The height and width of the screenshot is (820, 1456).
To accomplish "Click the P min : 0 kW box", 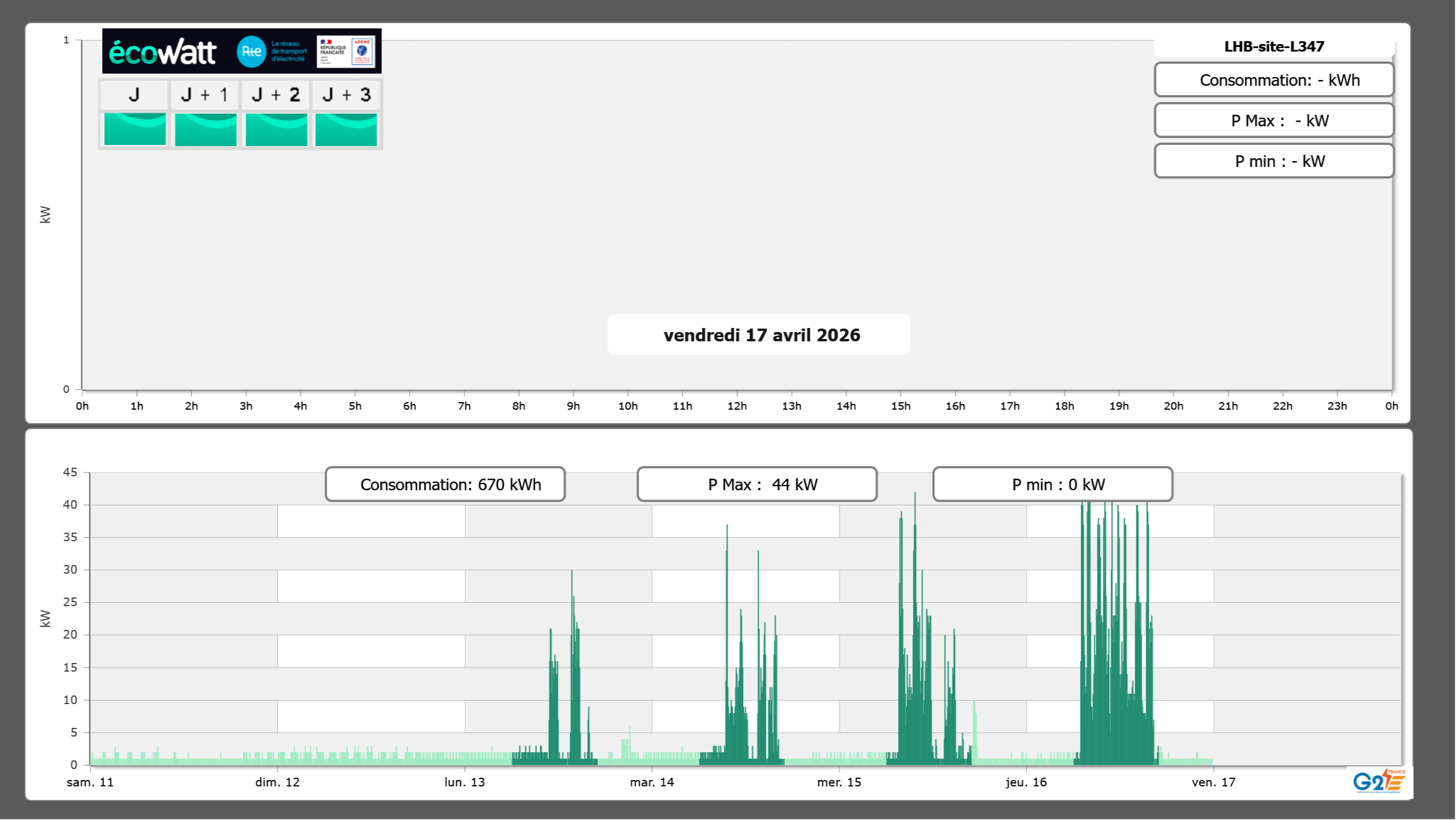I will [x=1052, y=484].
